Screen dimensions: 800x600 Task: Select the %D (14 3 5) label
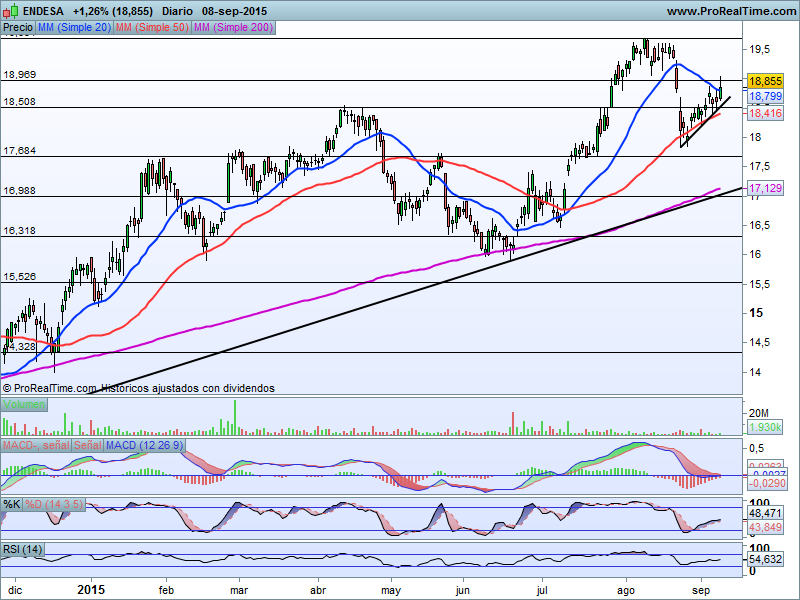(x=54, y=505)
